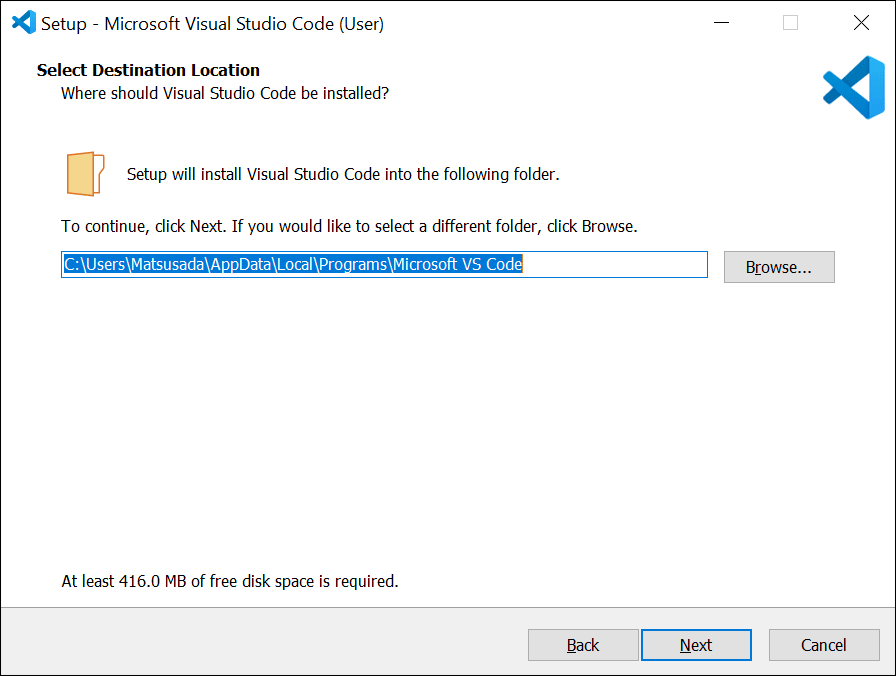Click Next to continue the setup
The image size is (896, 676).
click(x=696, y=645)
